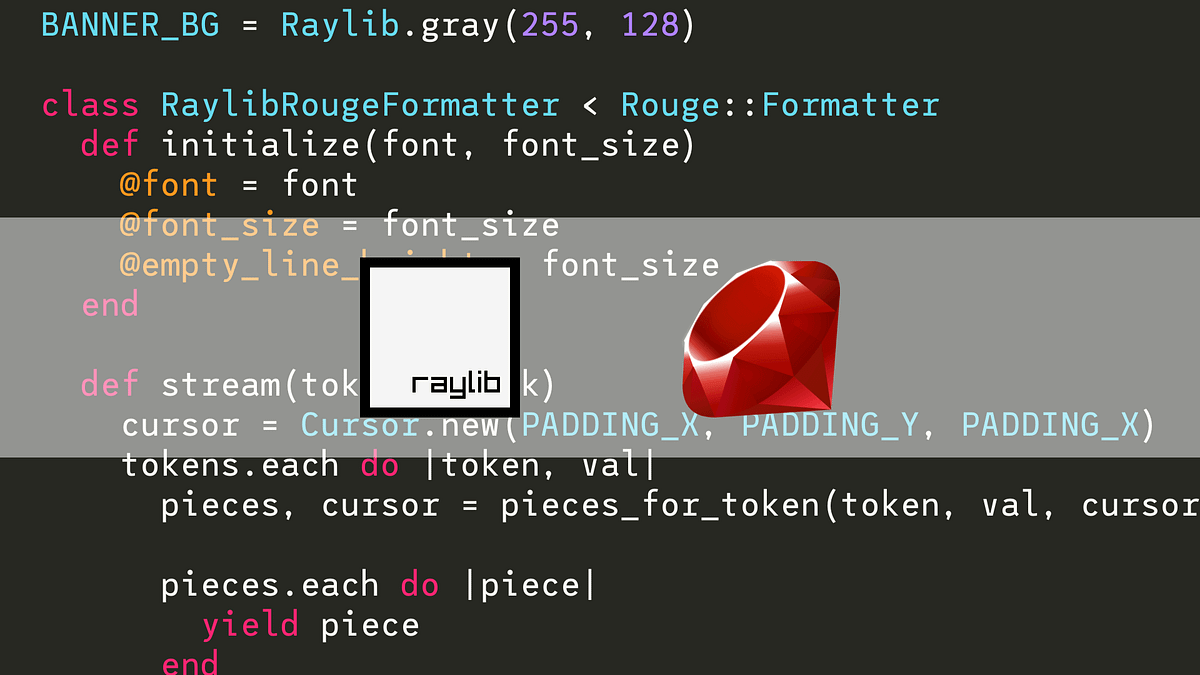Screen dimensions: 1200x675
Task: Click the pieces.each do block opener
Action: [418, 584]
